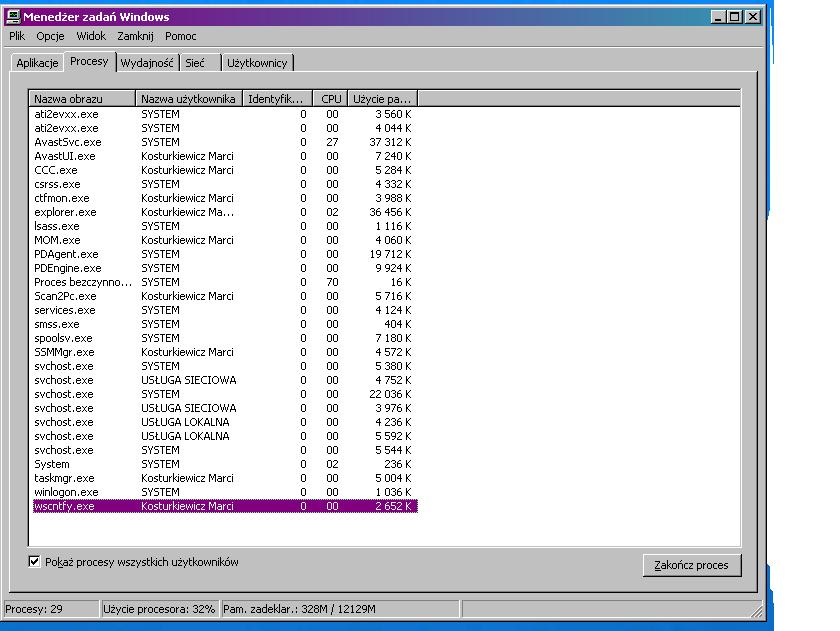Select the csrss.exe process

[225, 184]
